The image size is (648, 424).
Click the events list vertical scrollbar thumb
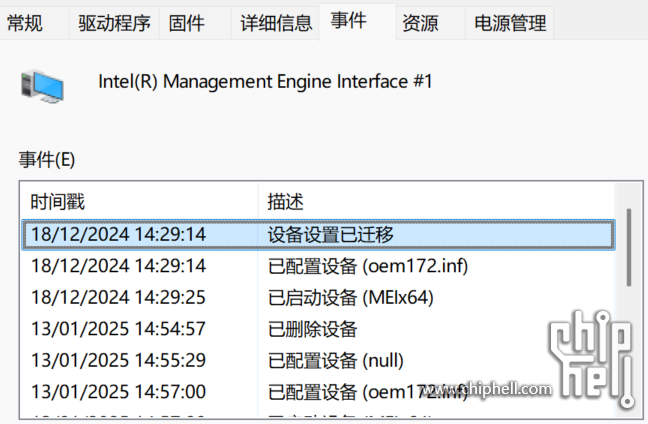(629, 247)
